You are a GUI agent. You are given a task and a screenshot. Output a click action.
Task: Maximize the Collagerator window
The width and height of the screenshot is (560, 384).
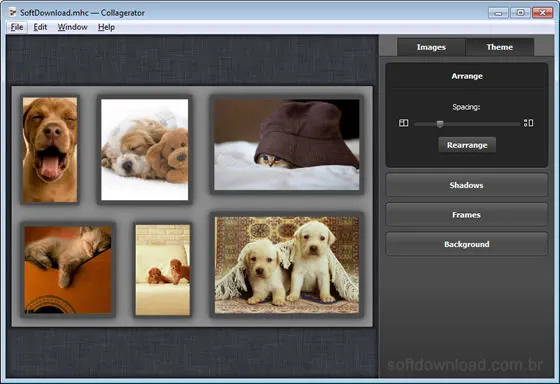(x=520, y=13)
